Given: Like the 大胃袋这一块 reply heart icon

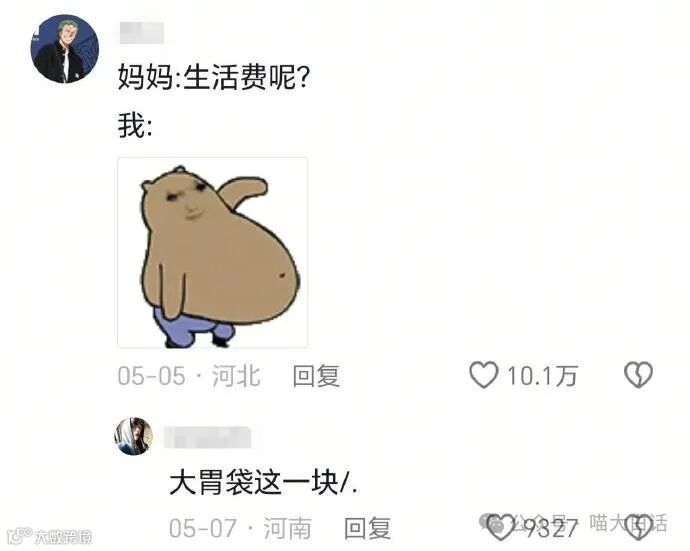Looking at the screenshot, I should (x=501, y=528).
